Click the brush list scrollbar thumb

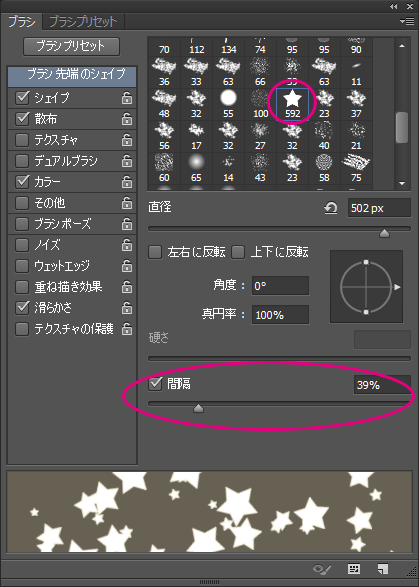[402, 127]
